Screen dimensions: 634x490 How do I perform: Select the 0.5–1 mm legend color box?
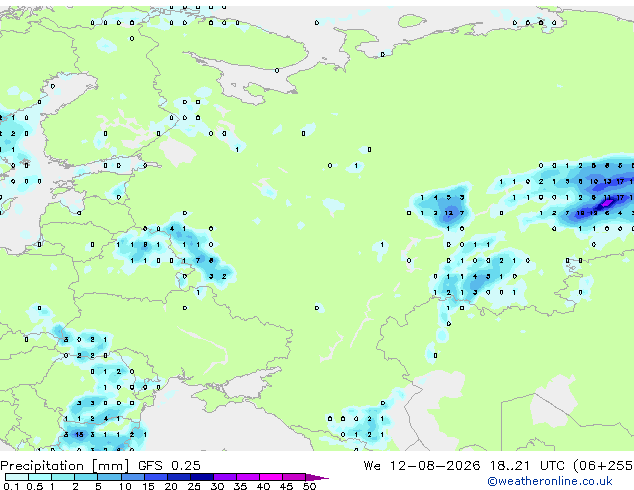[x=40, y=477]
